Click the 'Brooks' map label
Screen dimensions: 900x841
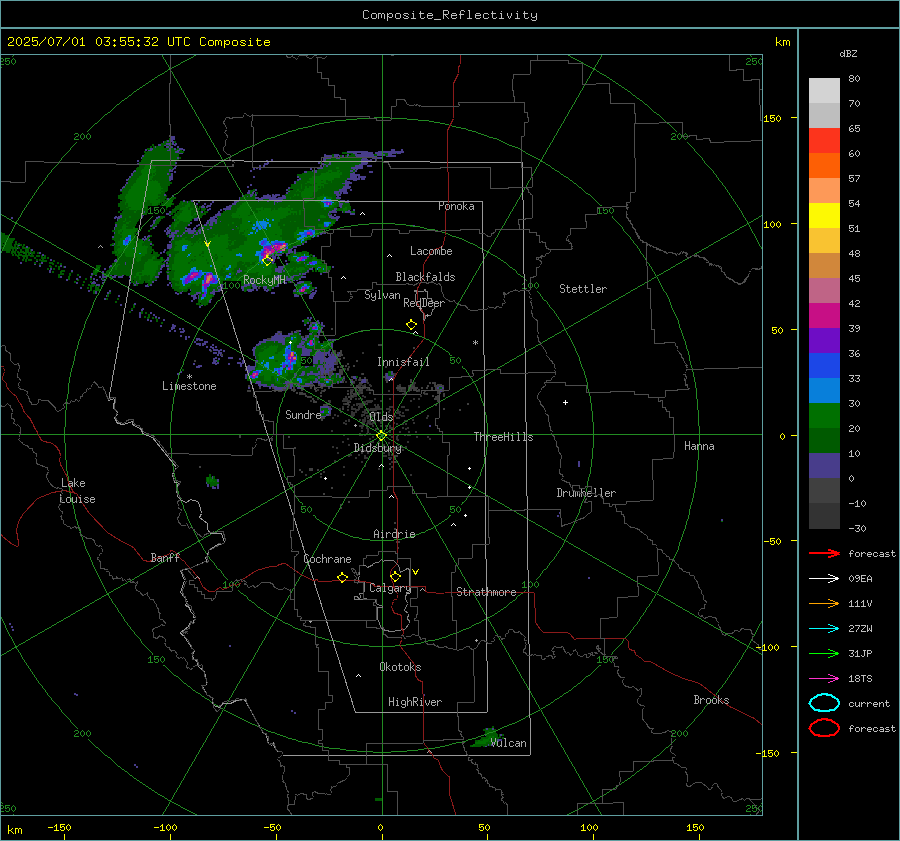(x=711, y=700)
